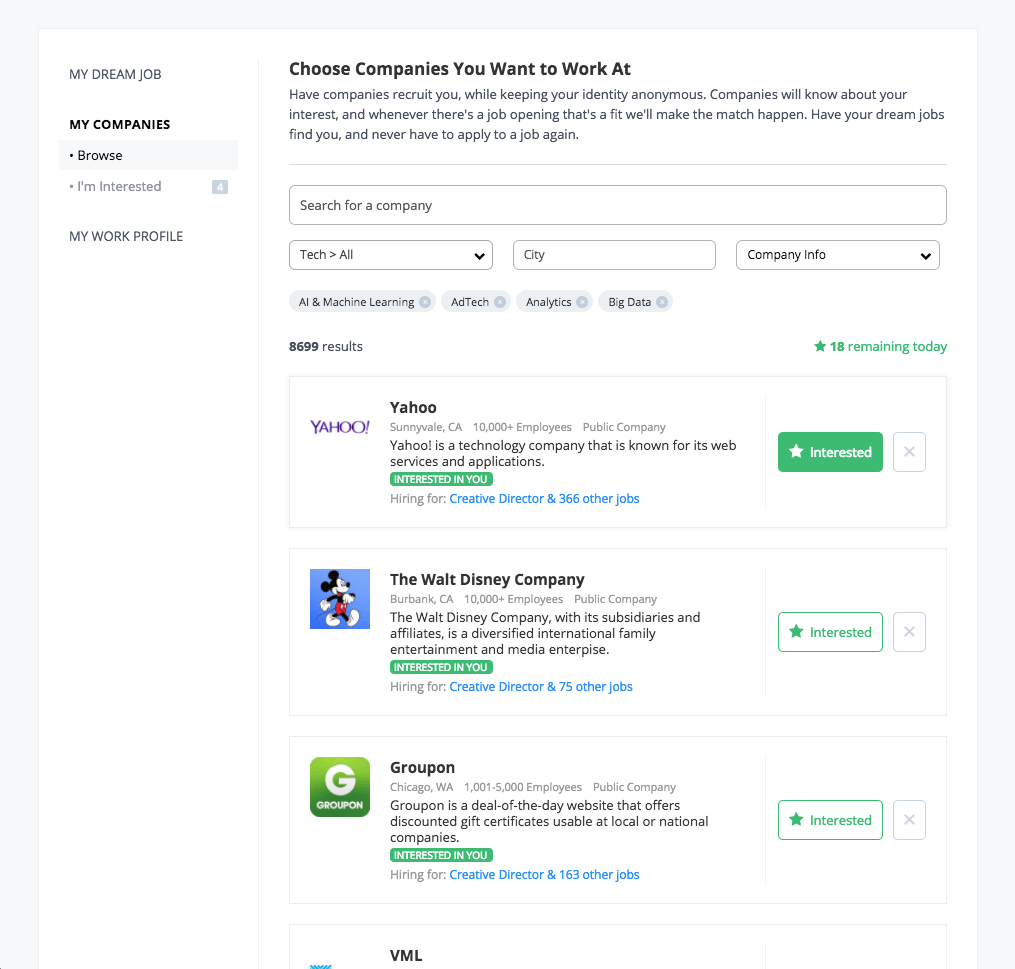Viewport: 1015px width, 969px height.
Task: Open the Tech > All category dropdown
Action: pyautogui.click(x=390, y=255)
